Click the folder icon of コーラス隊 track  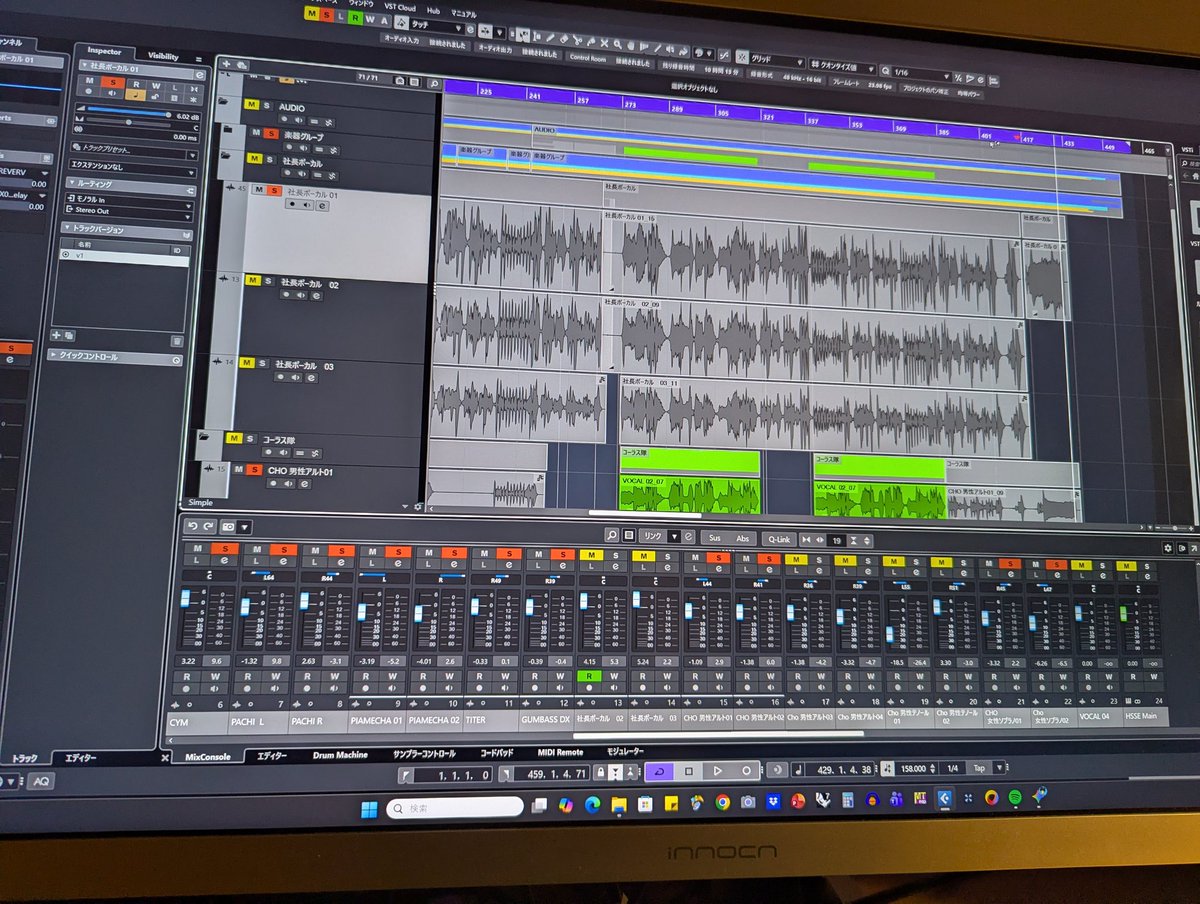point(204,437)
